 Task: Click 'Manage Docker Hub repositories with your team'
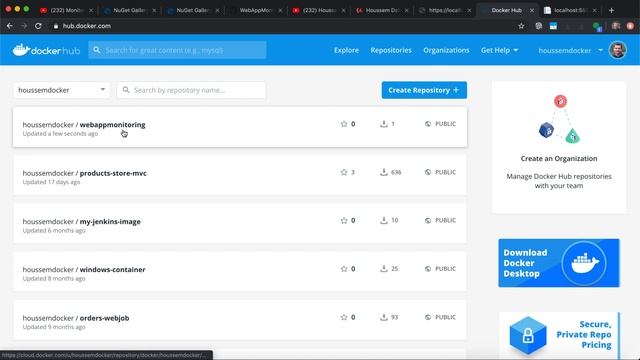(559, 181)
